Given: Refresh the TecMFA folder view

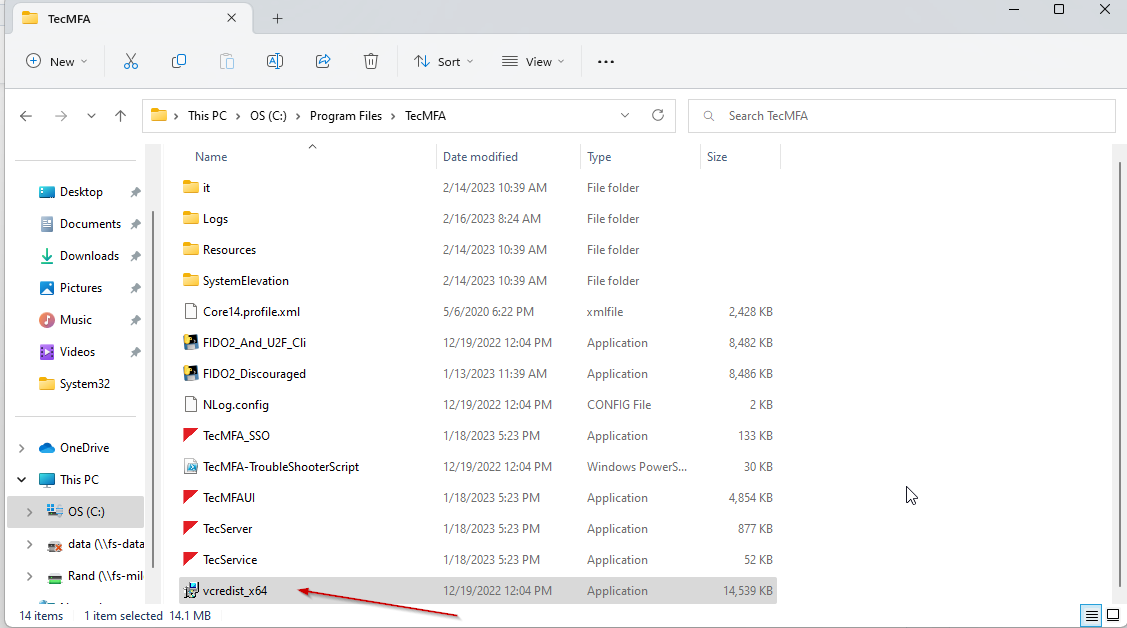Looking at the screenshot, I should pos(657,115).
